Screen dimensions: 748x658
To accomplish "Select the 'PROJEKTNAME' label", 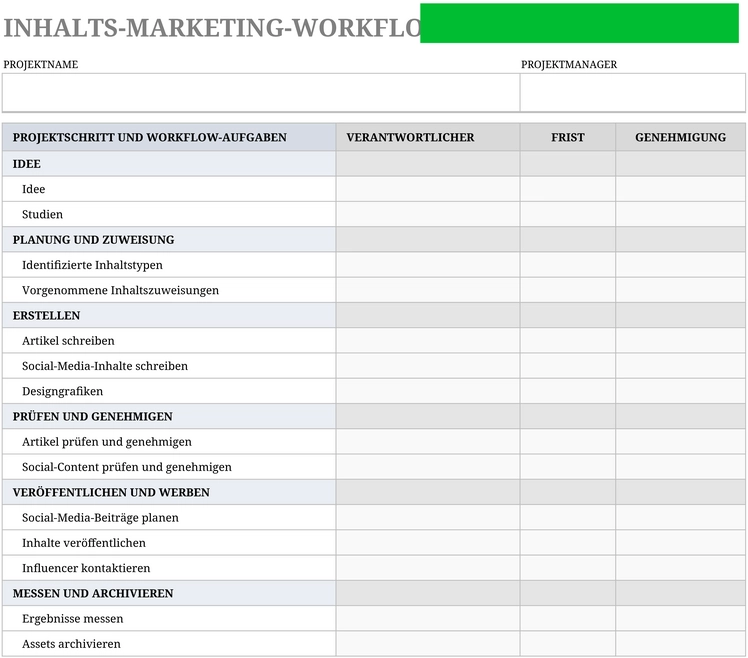I will coord(41,65).
